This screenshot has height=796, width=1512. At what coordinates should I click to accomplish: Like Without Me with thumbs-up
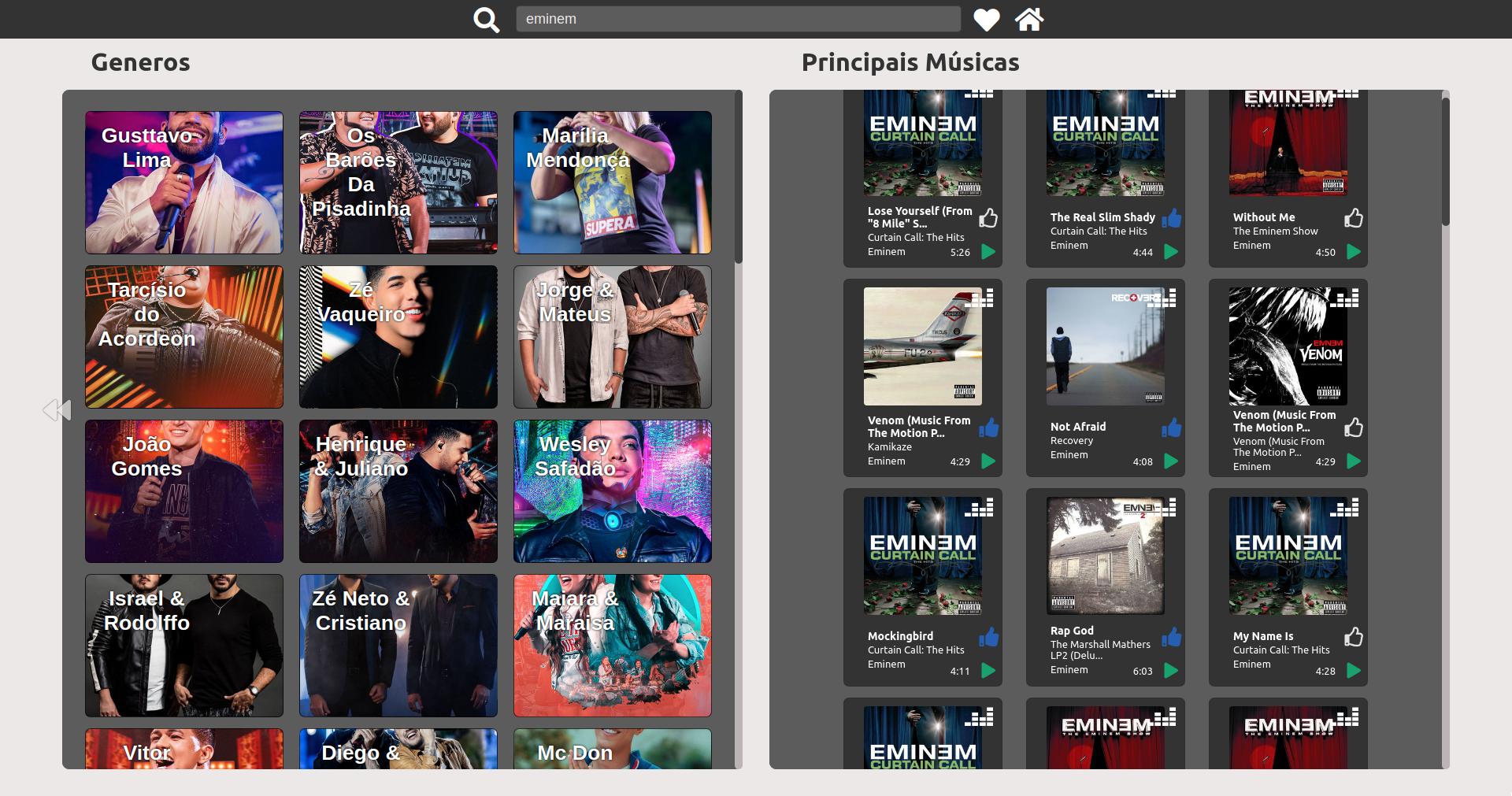coord(1354,218)
